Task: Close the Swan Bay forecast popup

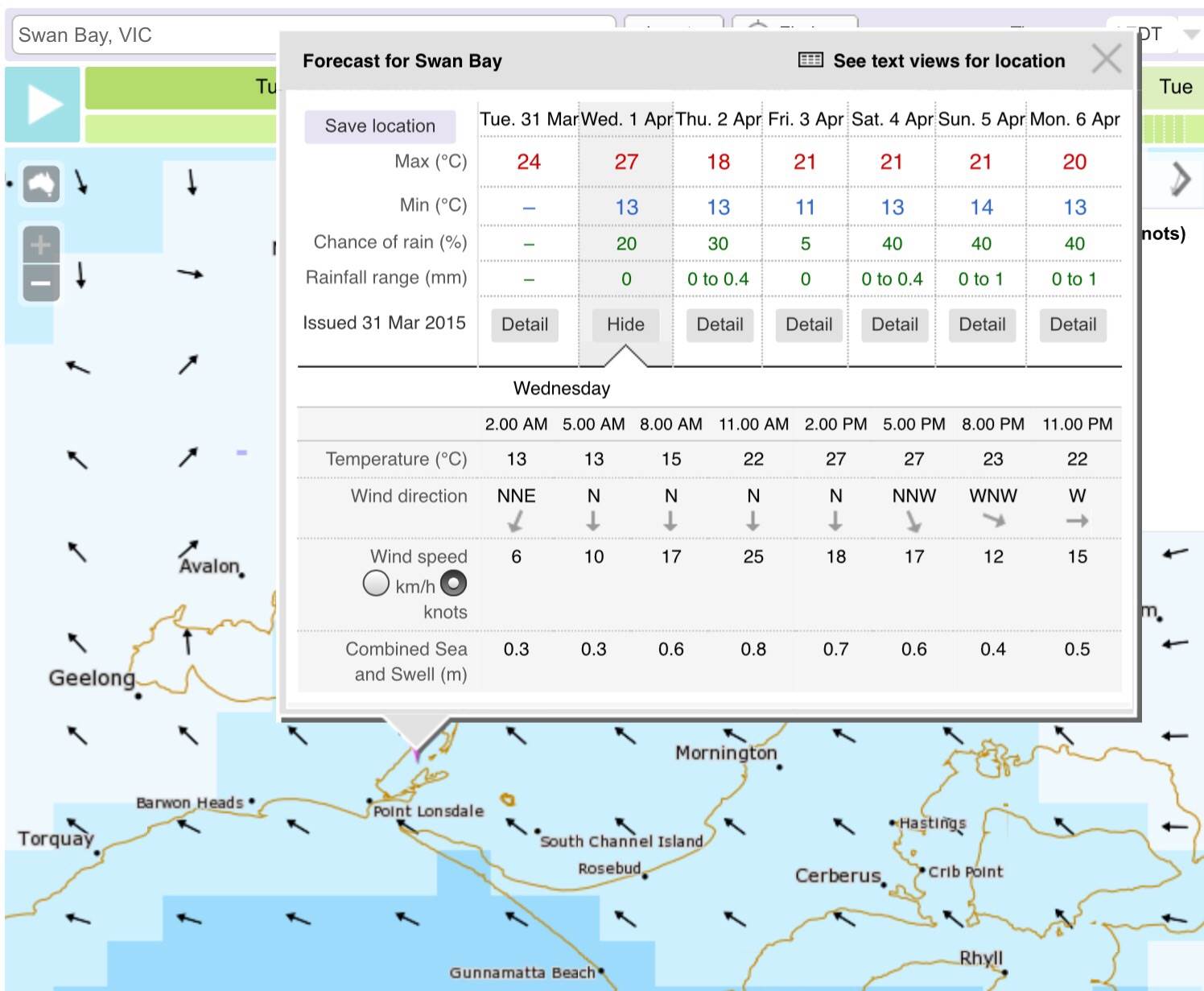Action: pos(1106,59)
